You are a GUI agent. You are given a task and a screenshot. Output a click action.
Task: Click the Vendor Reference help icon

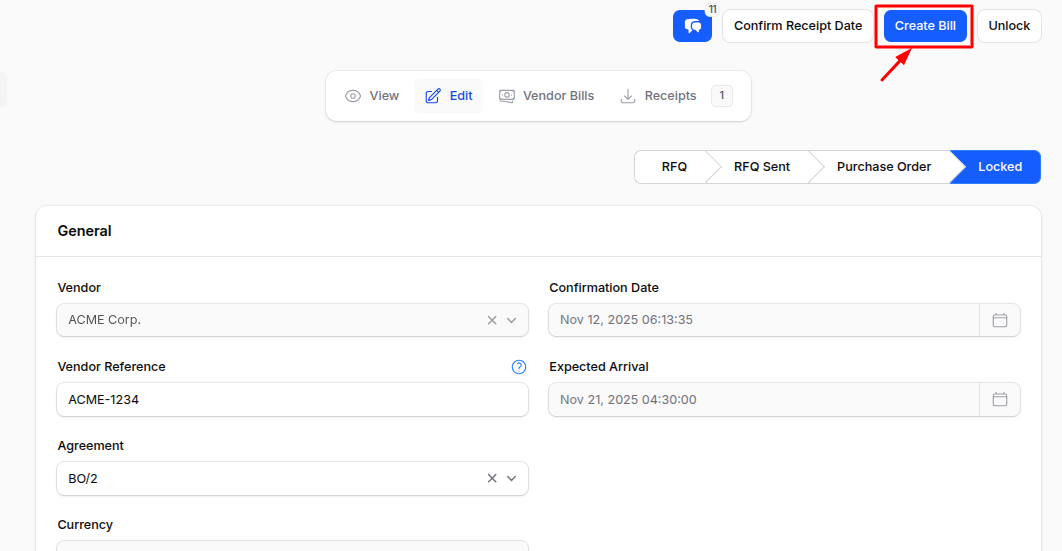(519, 367)
